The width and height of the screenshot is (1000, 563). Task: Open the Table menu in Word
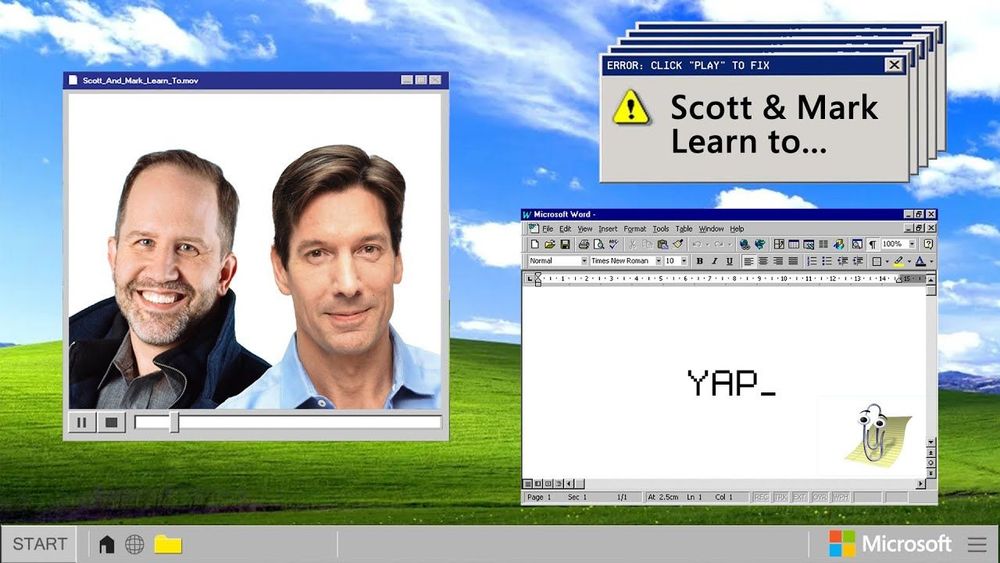coord(684,229)
